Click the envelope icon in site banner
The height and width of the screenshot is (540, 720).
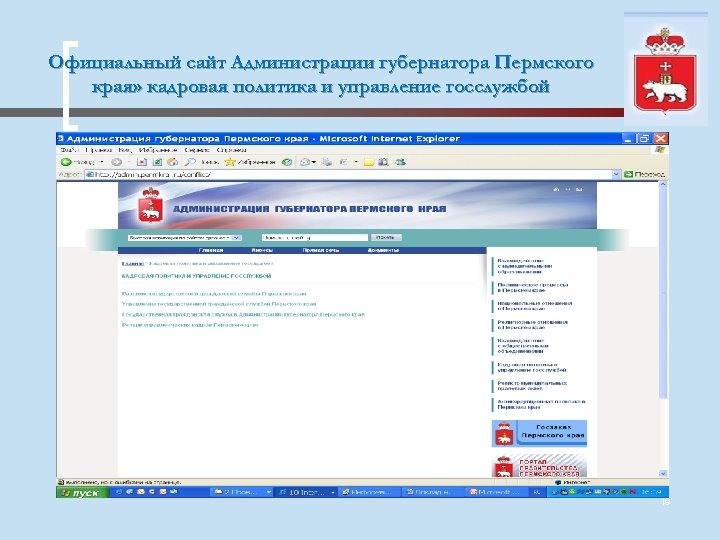[579, 189]
